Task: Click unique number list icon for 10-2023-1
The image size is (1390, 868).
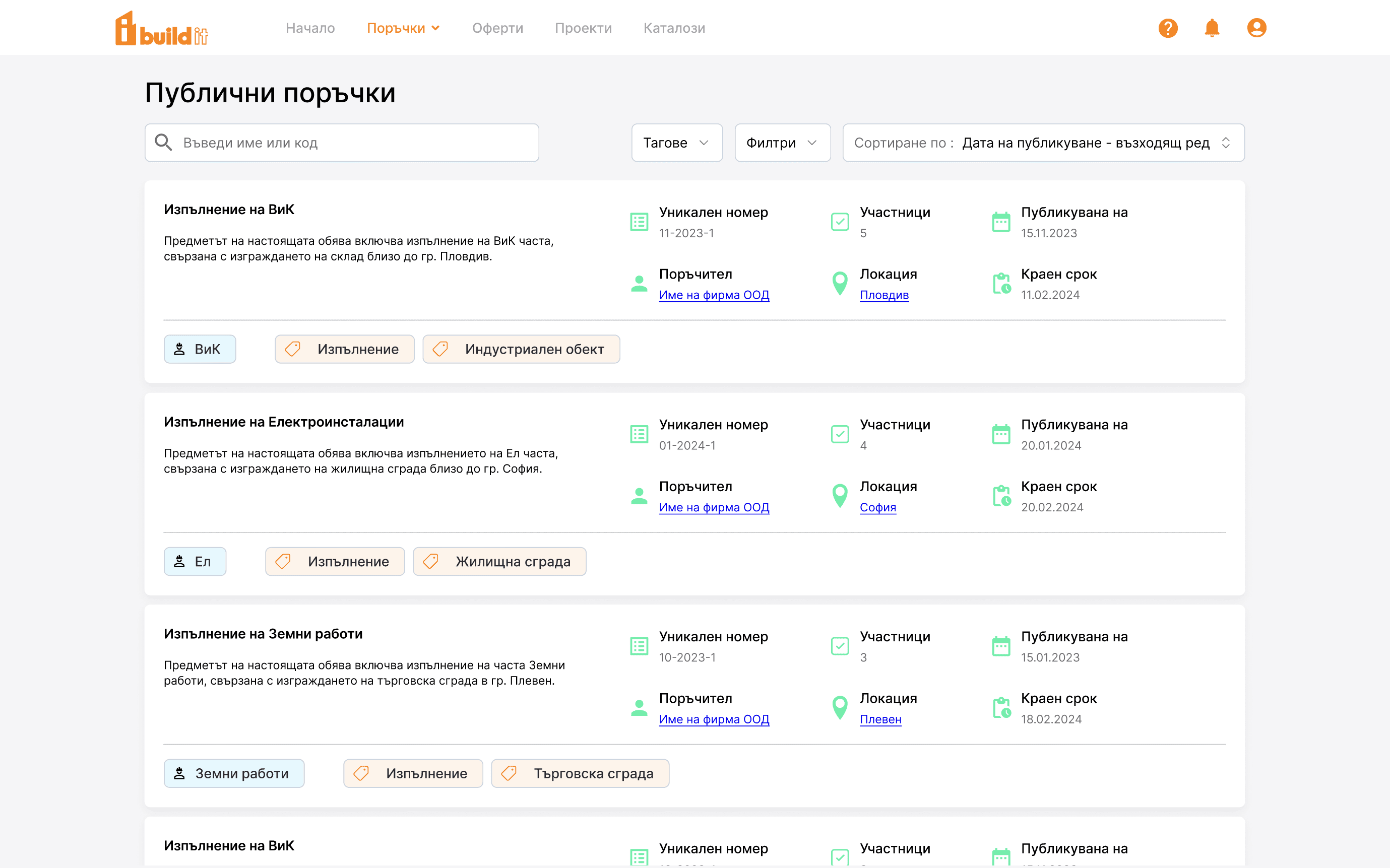Action: click(x=639, y=646)
